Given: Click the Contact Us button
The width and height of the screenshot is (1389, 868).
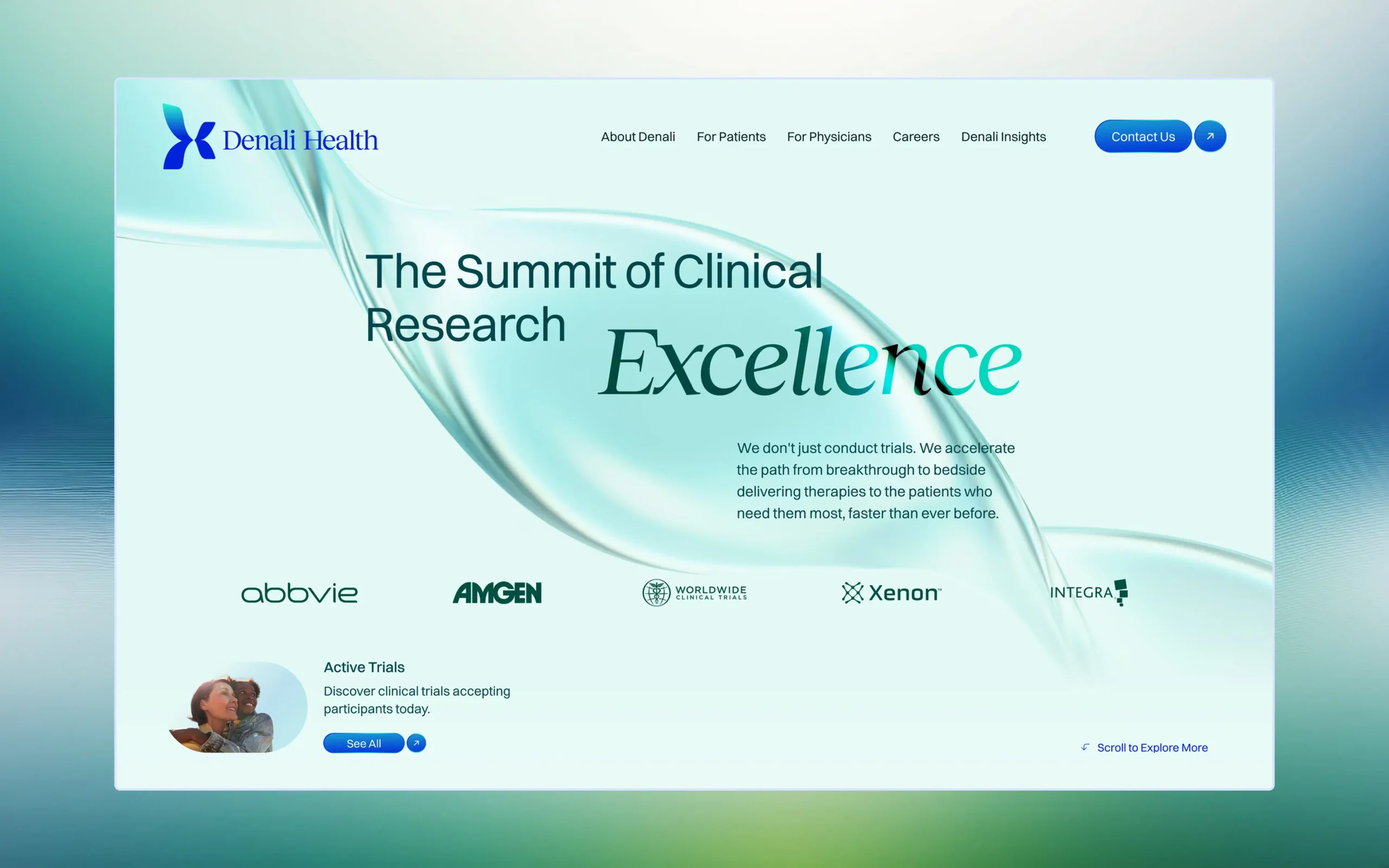Looking at the screenshot, I should (x=1143, y=136).
